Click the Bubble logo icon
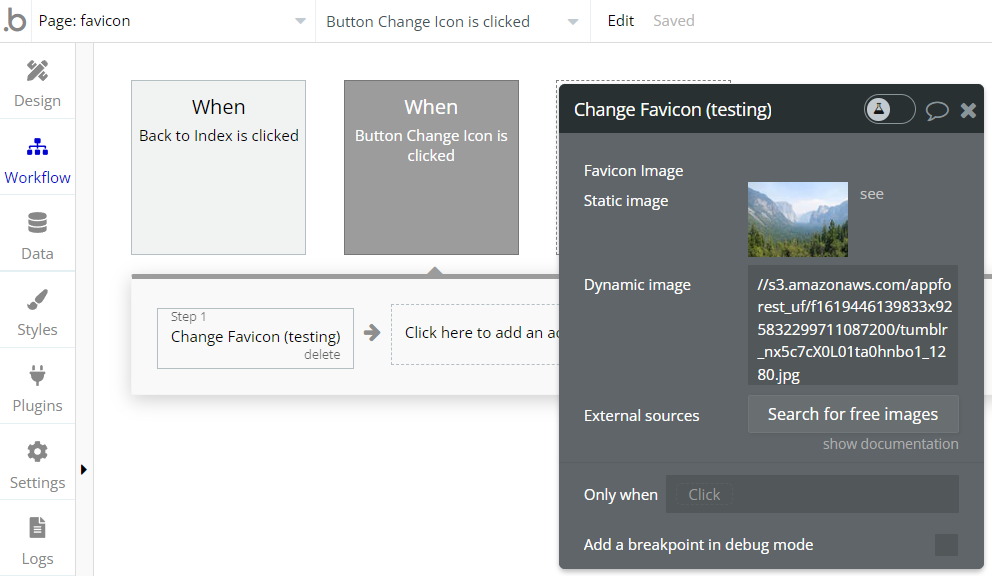The image size is (992, 576). (15, 21)
